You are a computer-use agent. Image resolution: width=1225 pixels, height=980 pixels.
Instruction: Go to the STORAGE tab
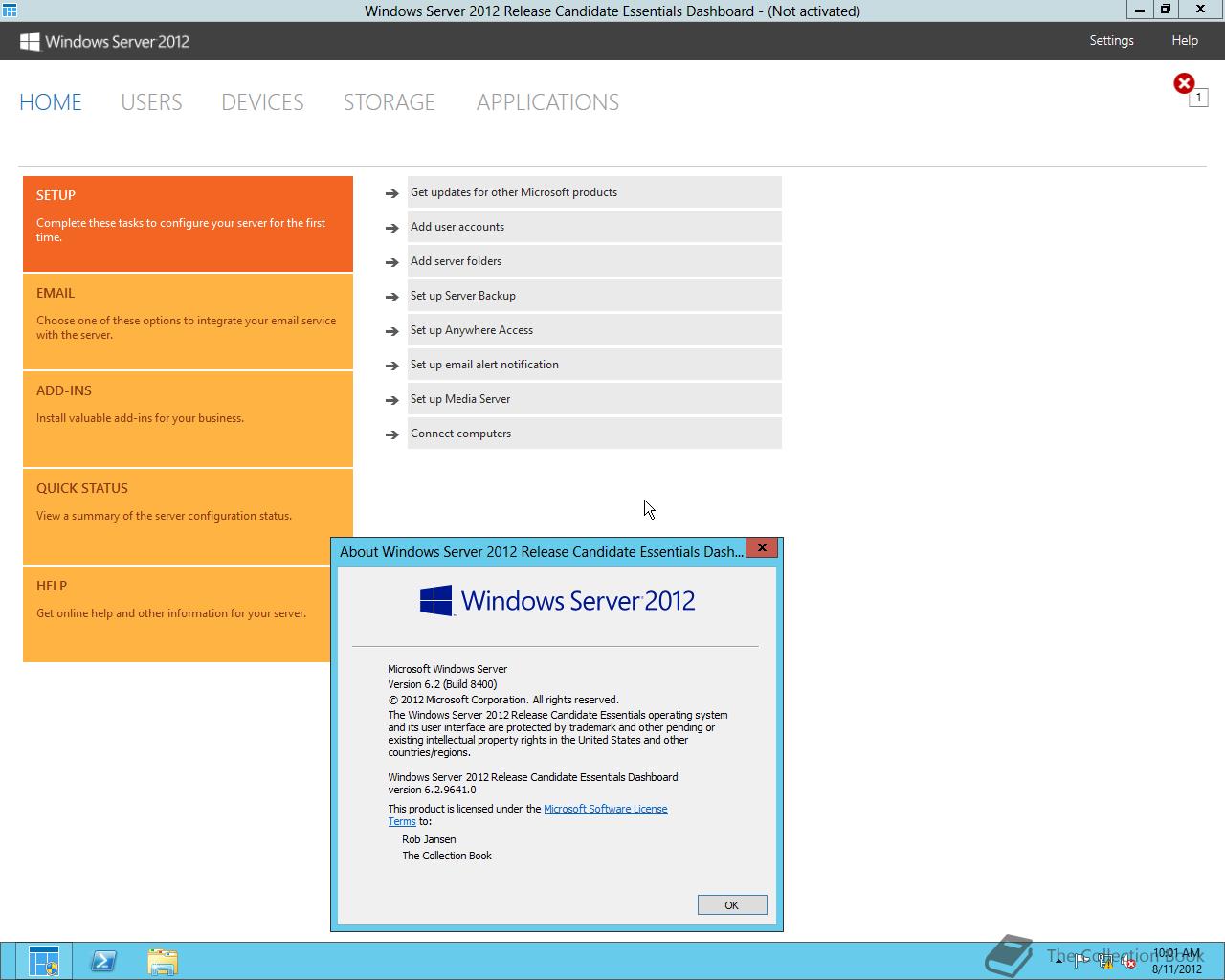pos(389,102)
